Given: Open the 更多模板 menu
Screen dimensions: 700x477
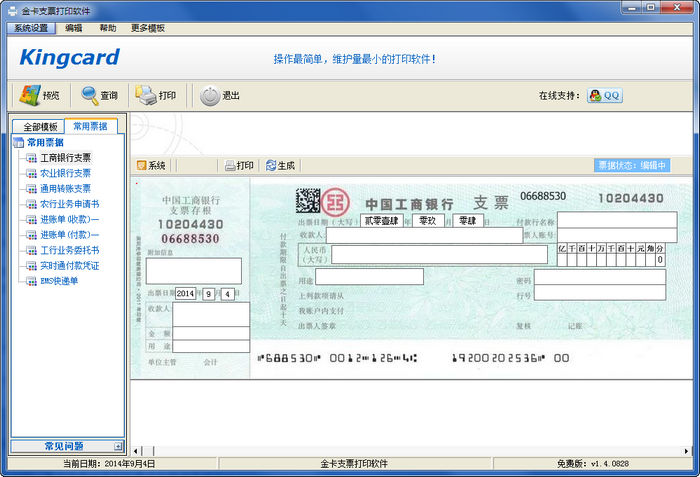Looking at the screenshot, I should click(x=148, y=28).
